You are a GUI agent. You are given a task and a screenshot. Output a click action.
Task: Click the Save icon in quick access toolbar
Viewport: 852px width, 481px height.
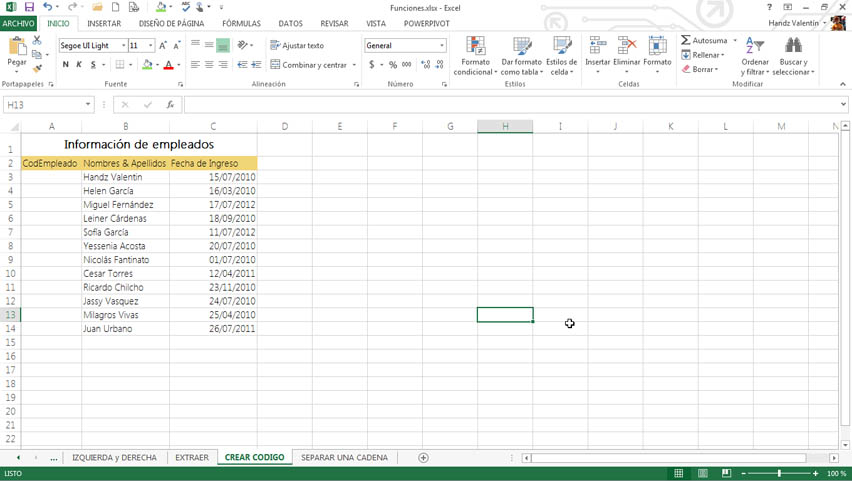(29, 7)
